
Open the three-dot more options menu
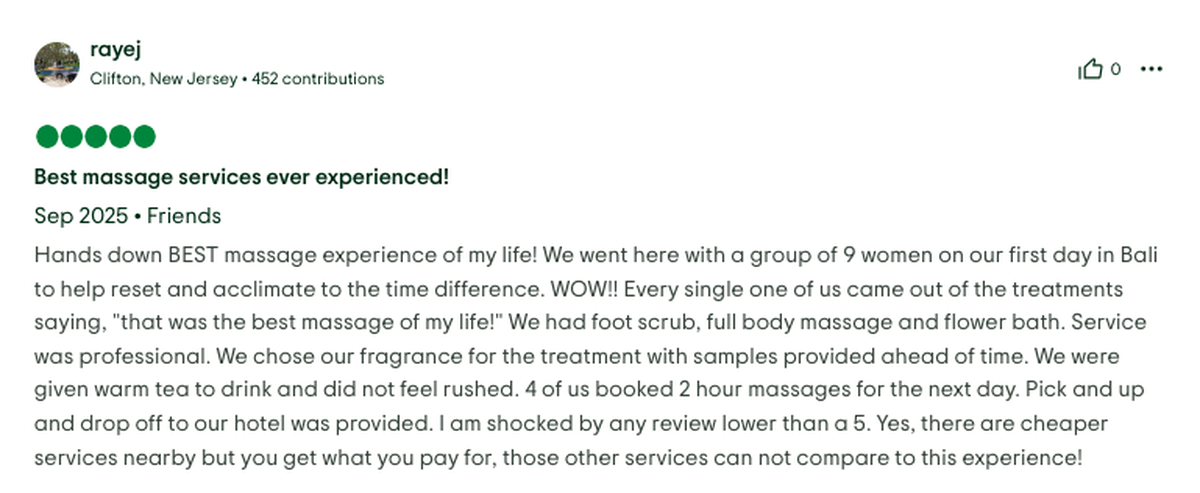1151,69
